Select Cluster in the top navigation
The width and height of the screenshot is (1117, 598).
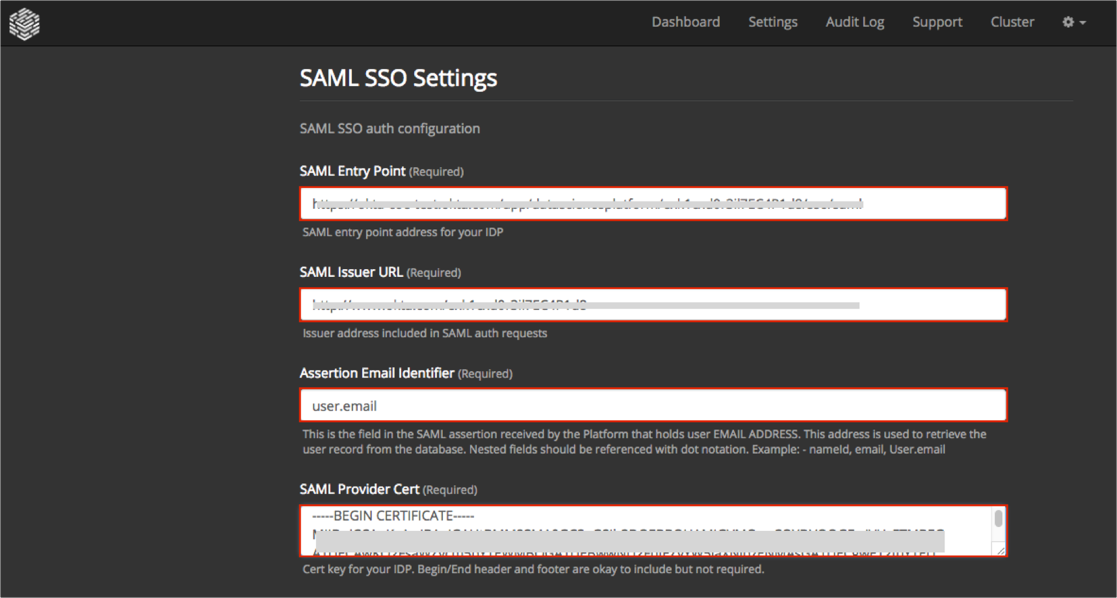1012,22
